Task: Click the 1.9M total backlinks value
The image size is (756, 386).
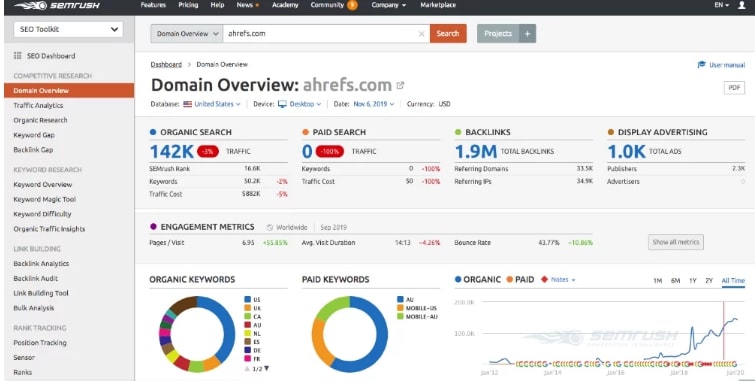Action: [475, 152]
